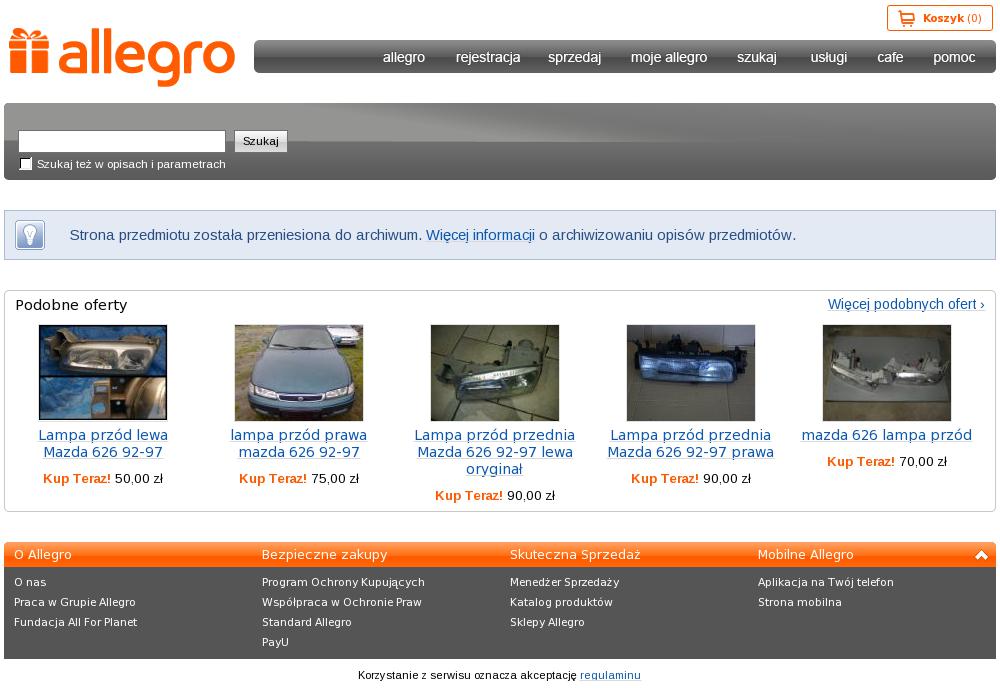Open the cafe menu item
The width and height of the screenshot is (1000, 695).
[x=890, y=57]
